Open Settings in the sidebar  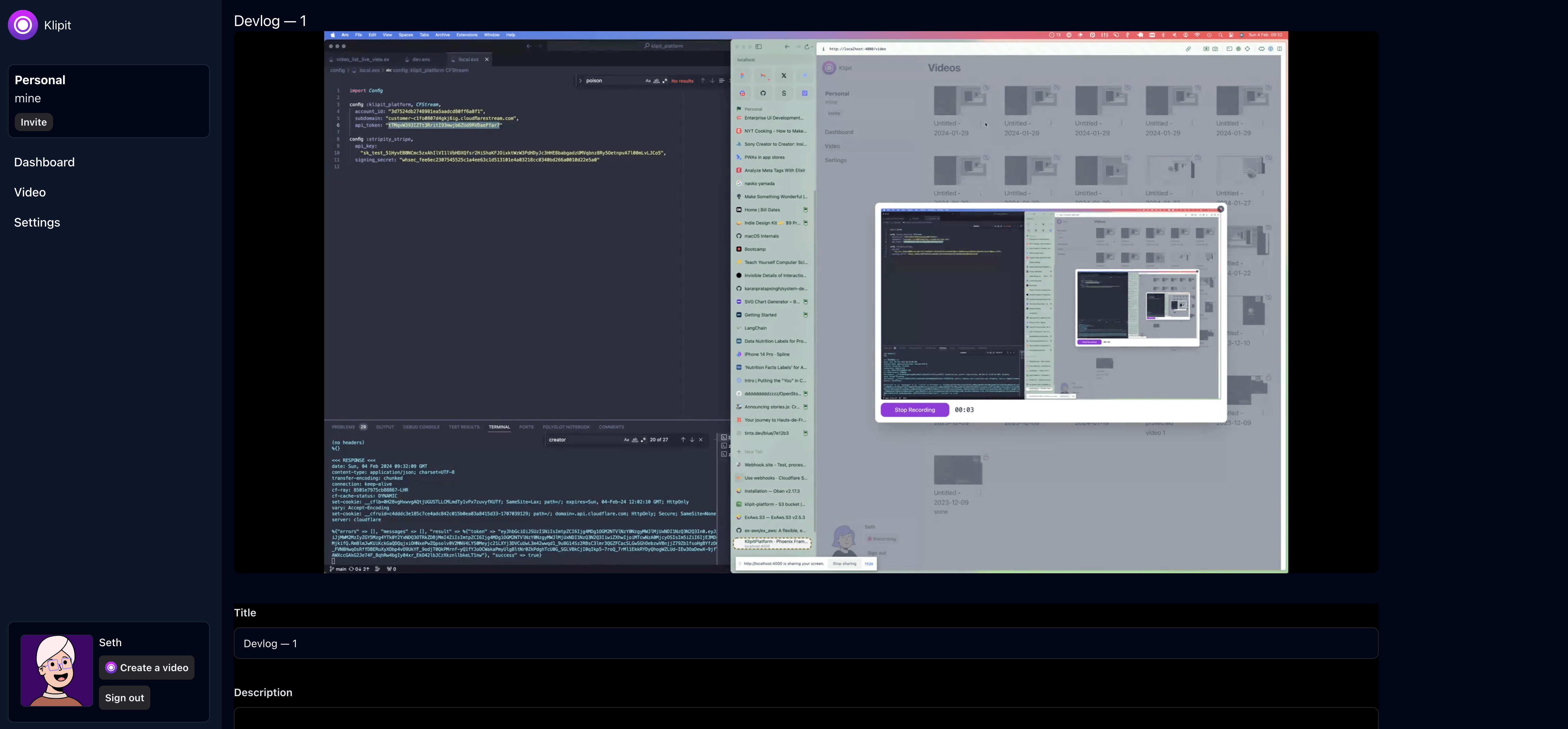click(x=37, y=223)
